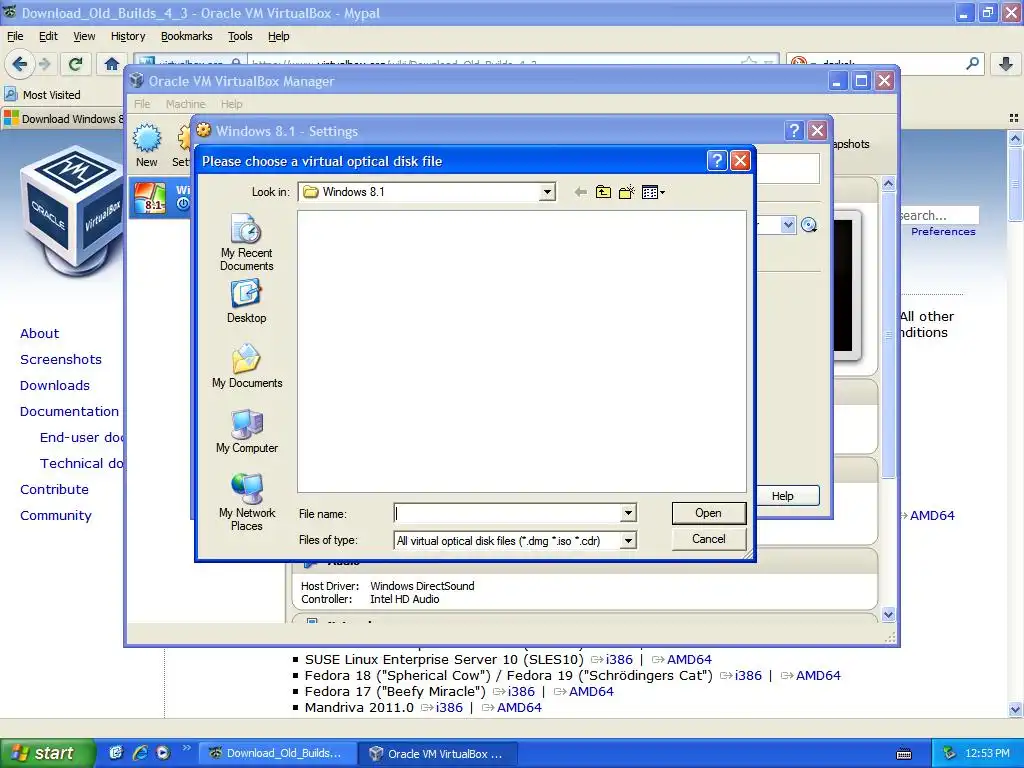The image size is (1024, 768).
Task: Expand the Look in folder dropdown
Action: (547, 192)
